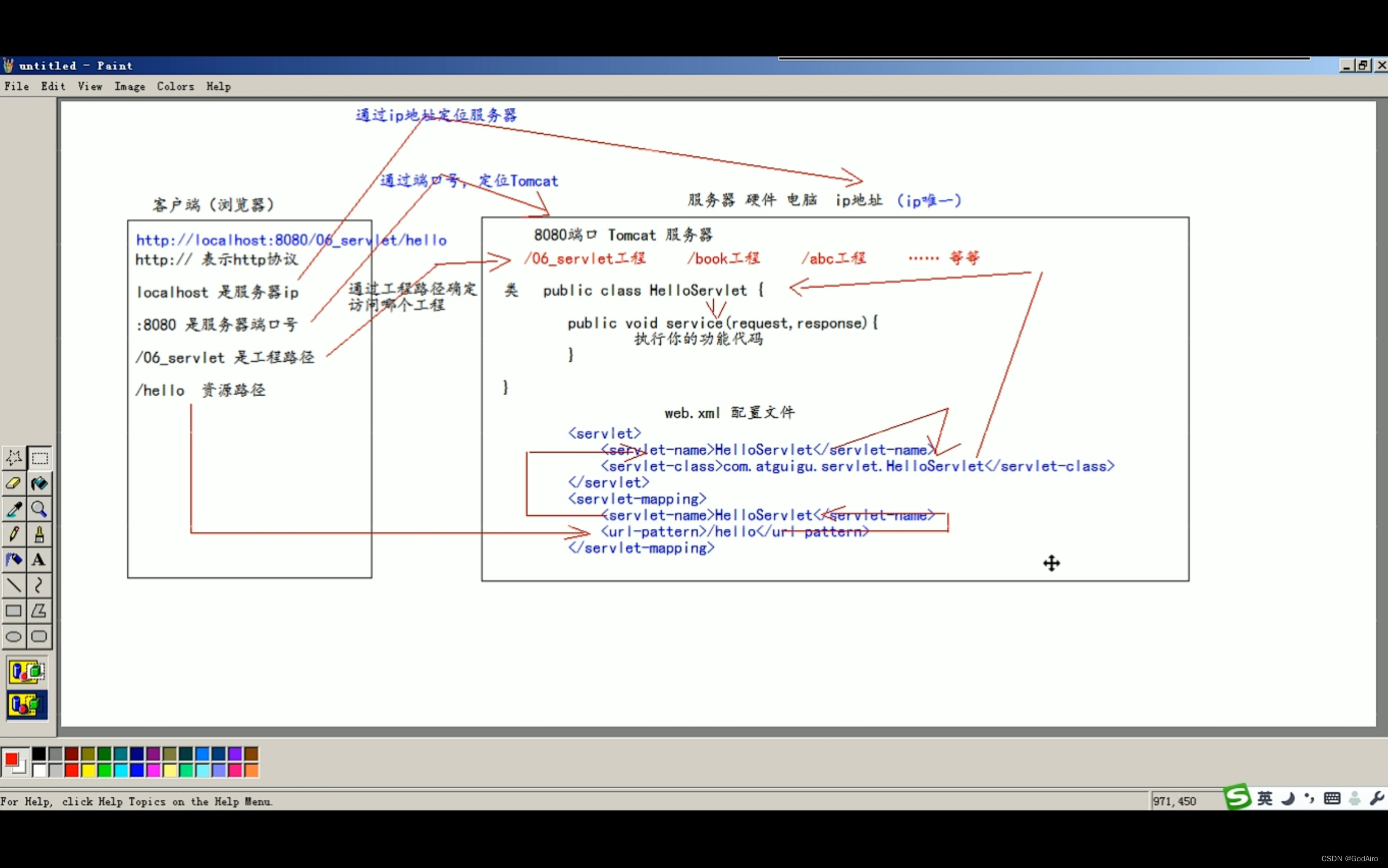This screenshot has height=868, width=1388.
Task: Select the Rounded Rectangle tool
Action: [39, 636]
